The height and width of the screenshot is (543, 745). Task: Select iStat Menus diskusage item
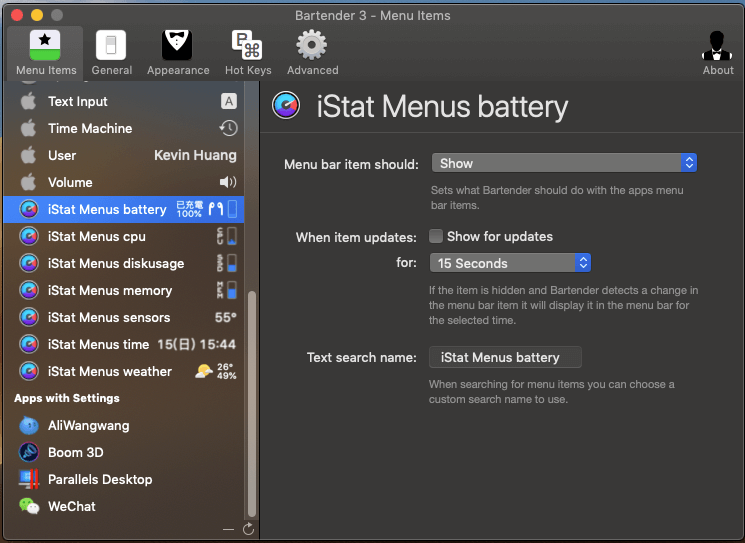(x=124, y=263)
